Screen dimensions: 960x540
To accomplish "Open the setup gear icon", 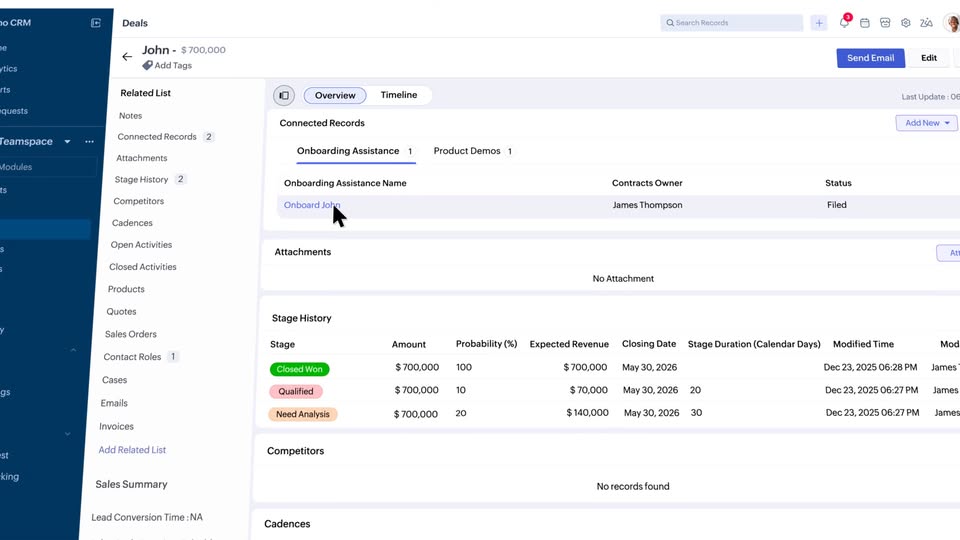I will (906, 23).
